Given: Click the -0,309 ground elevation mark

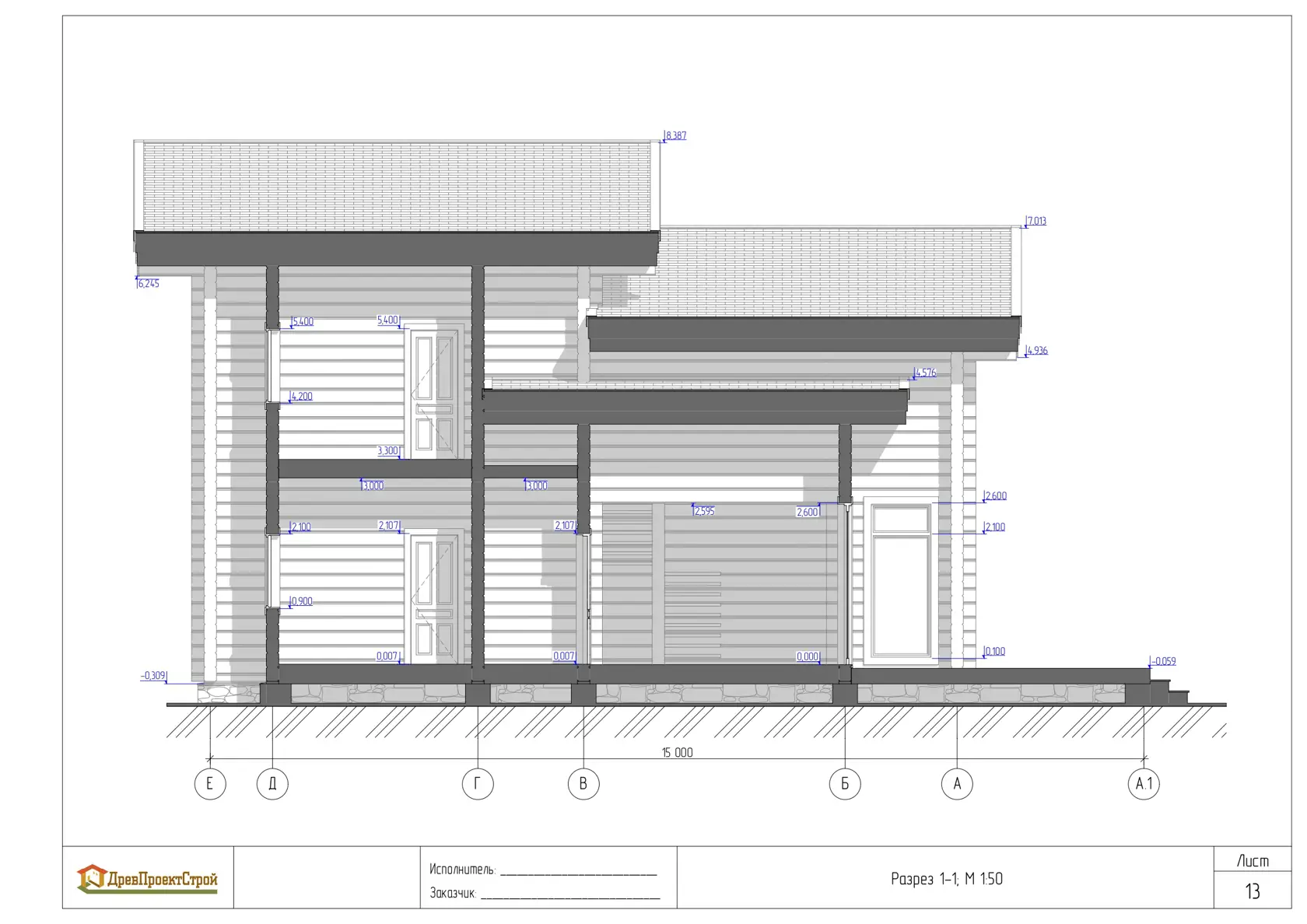Looking at the screenshot, I should [x=153, y=675].
